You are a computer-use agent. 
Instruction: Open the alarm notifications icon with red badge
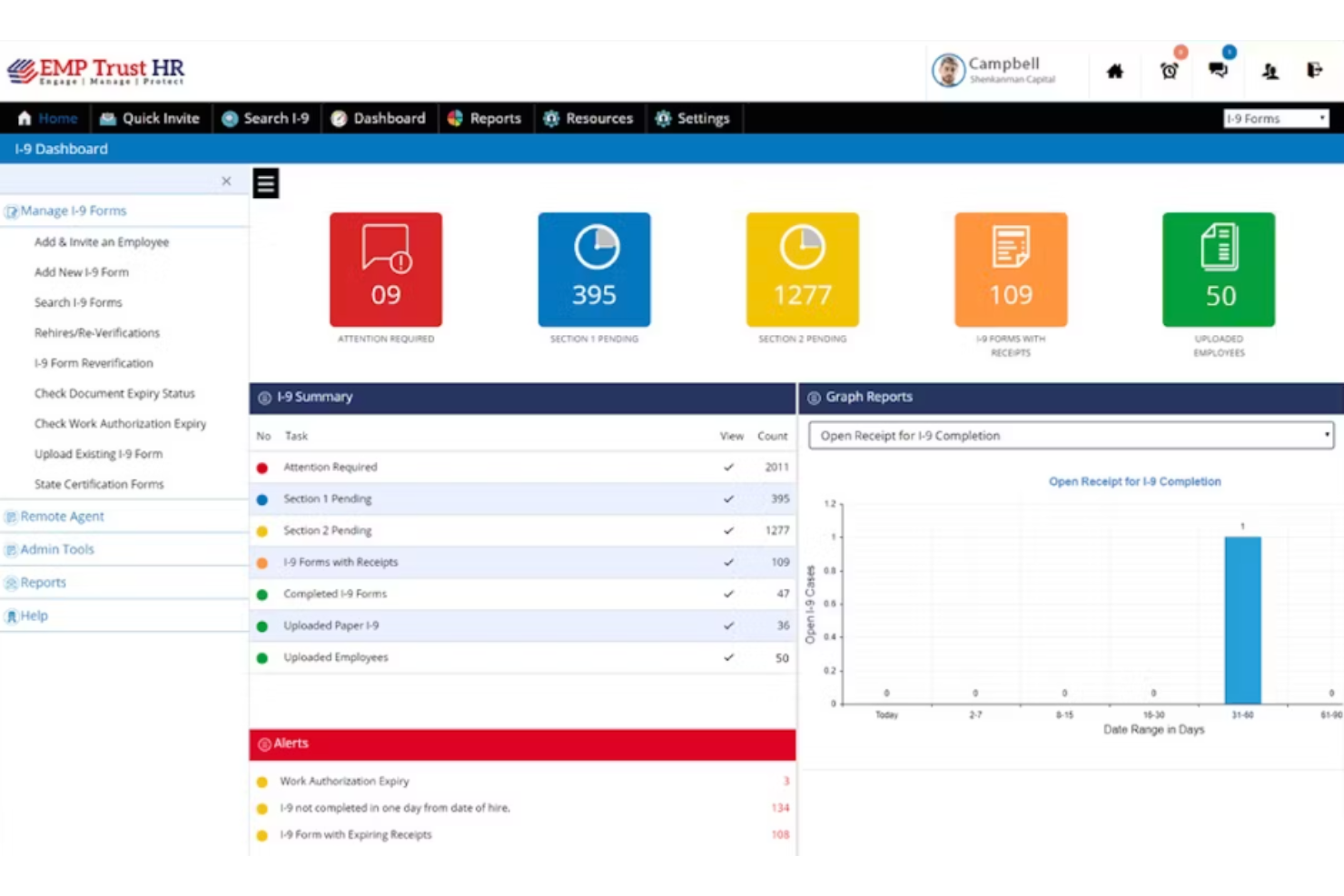(1170, 70)
